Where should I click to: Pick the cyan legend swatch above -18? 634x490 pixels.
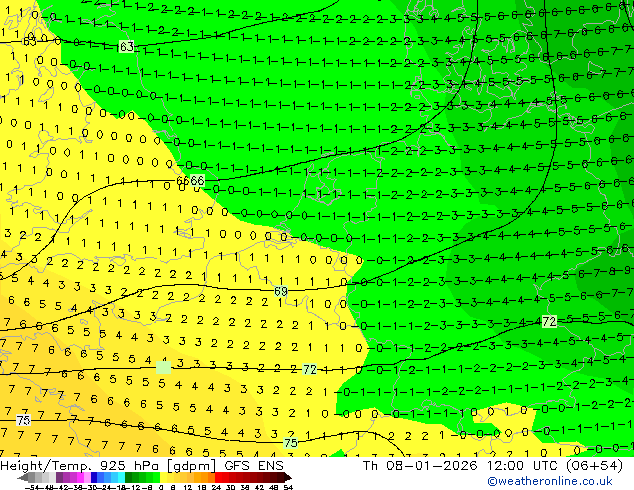point(121,477)
